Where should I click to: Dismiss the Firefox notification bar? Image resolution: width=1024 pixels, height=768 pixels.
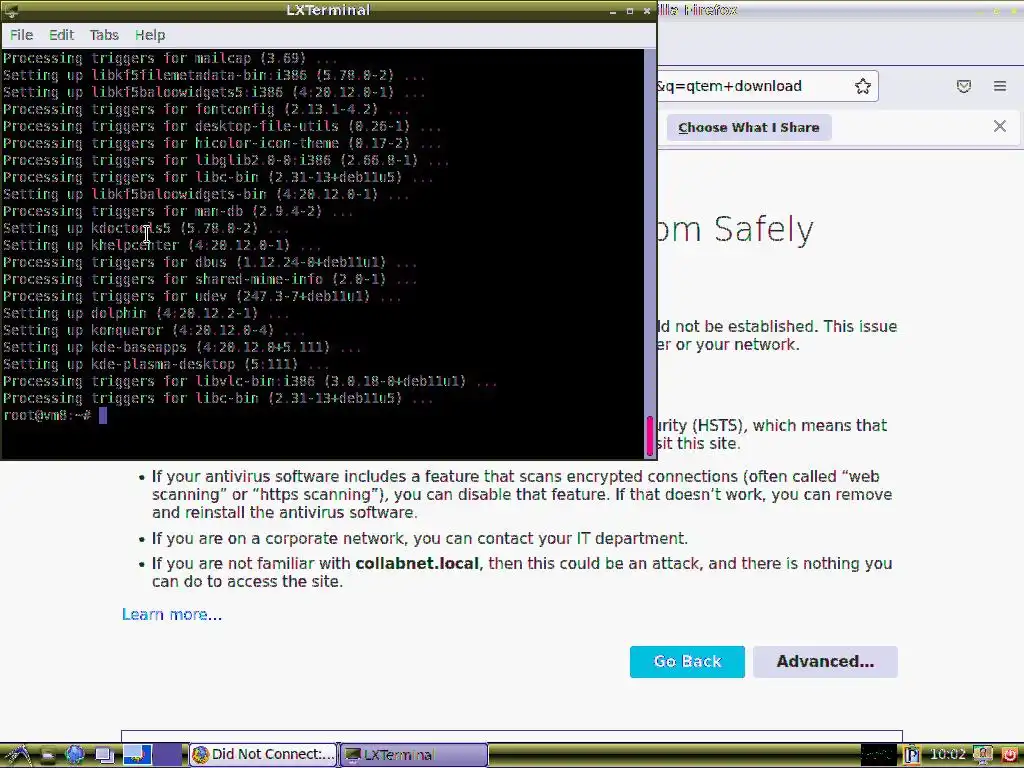pos(1000,126)
